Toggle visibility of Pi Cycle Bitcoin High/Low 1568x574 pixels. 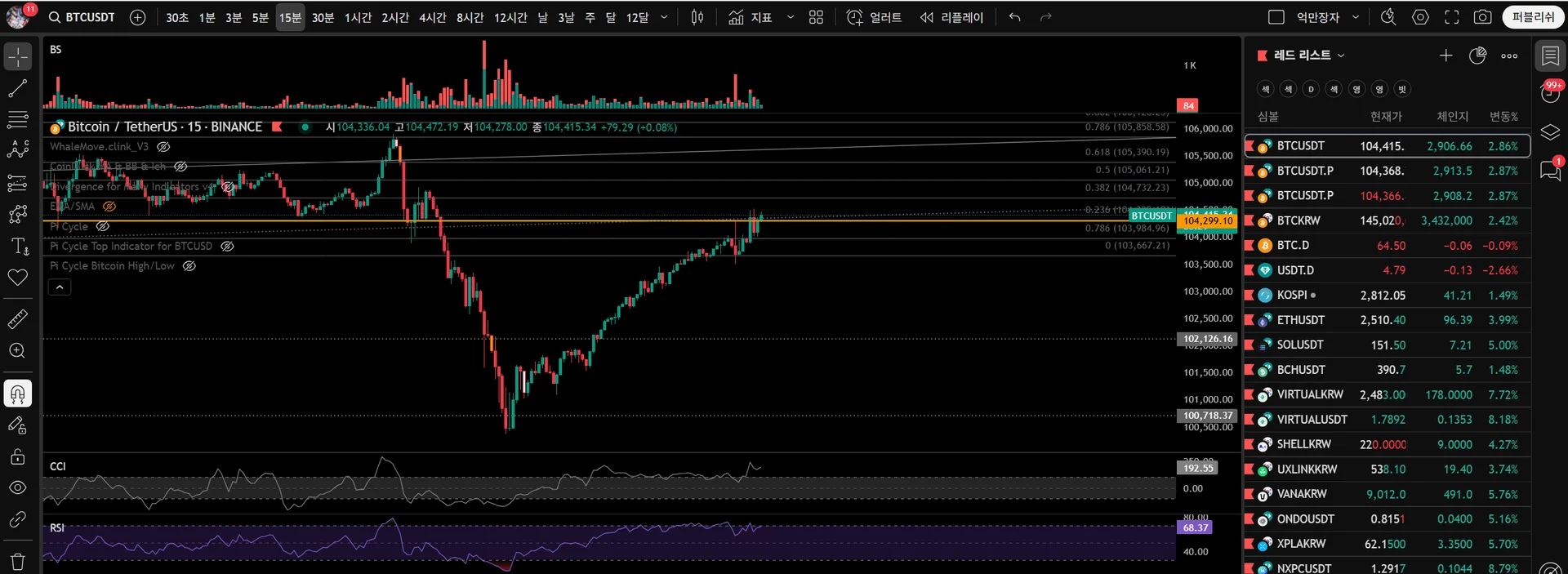[189, 266]
